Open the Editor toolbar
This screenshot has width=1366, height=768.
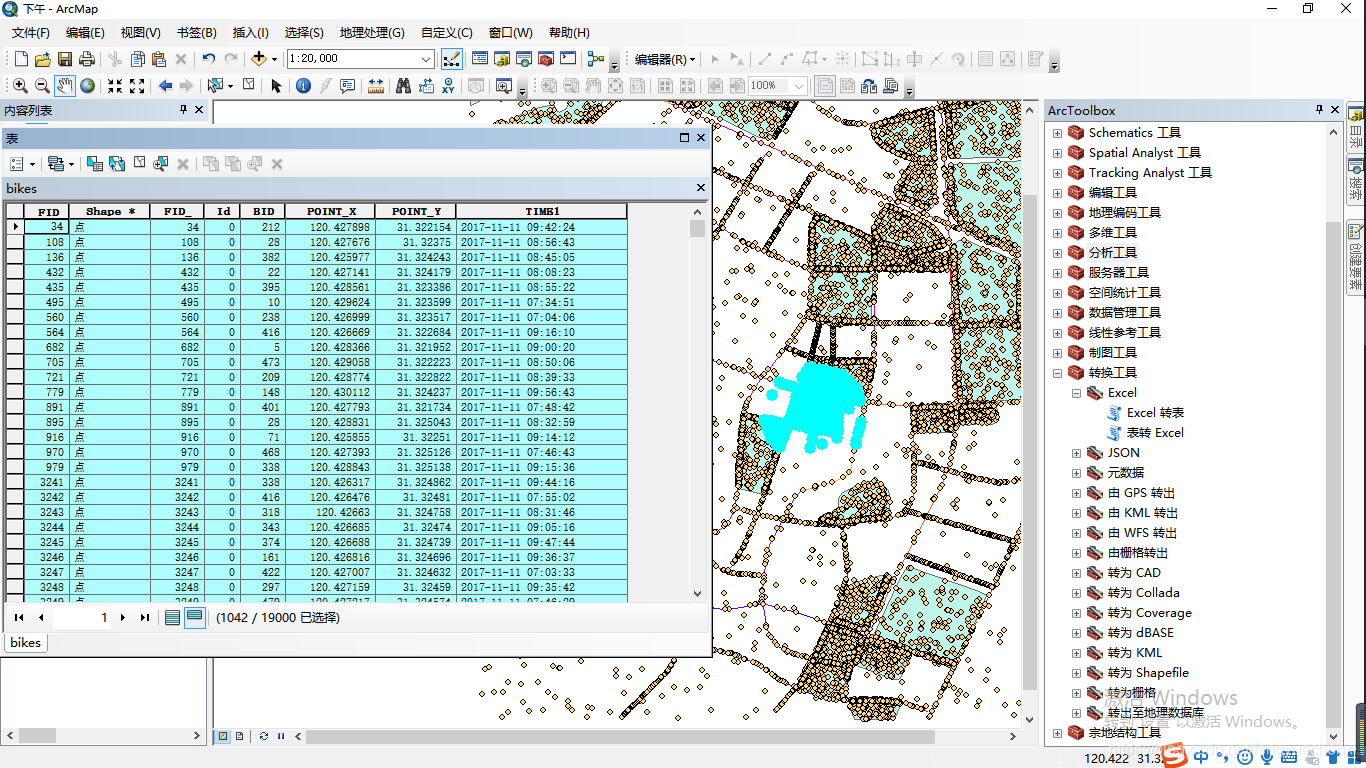[x=452, y=59]
